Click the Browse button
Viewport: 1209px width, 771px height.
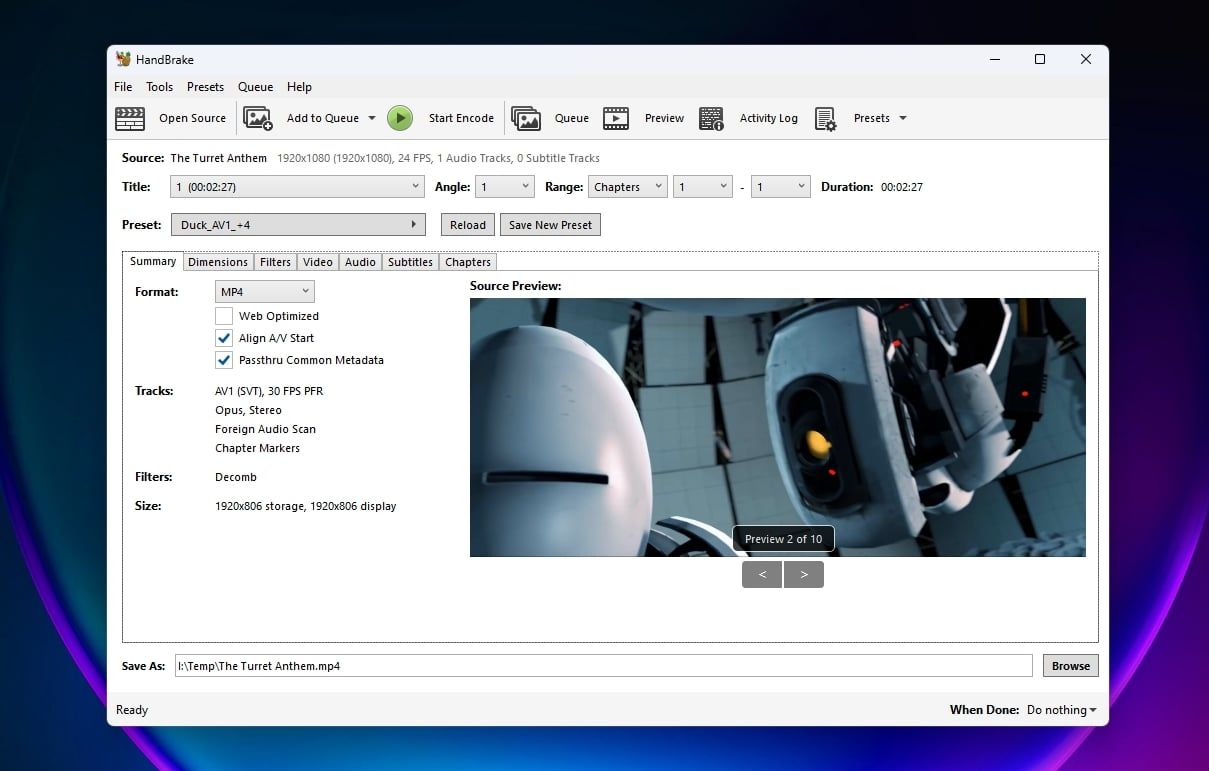1070,666
